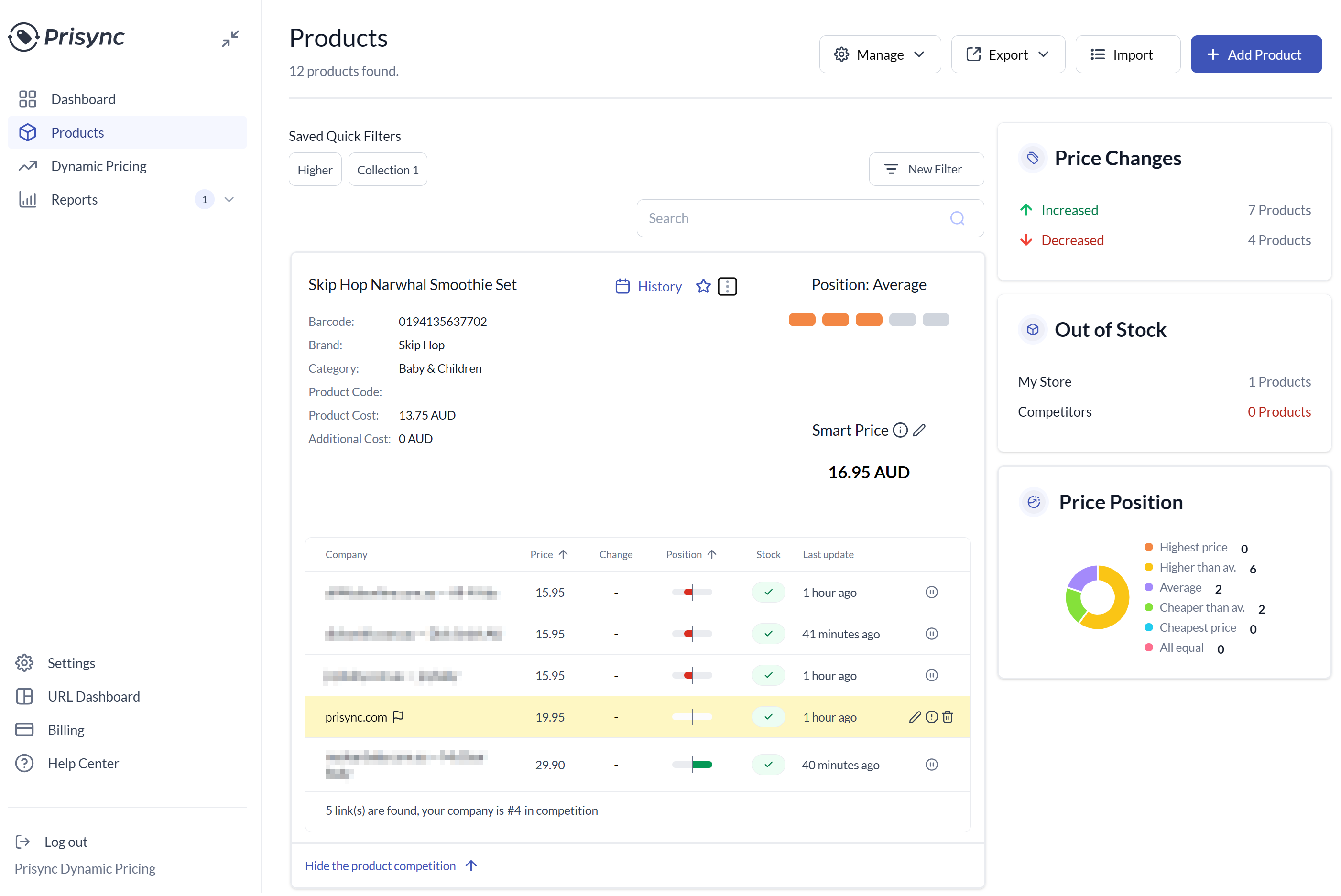Open the URL Dashboard page
The width and height of the screenshot is (1341, 896).
93,696
